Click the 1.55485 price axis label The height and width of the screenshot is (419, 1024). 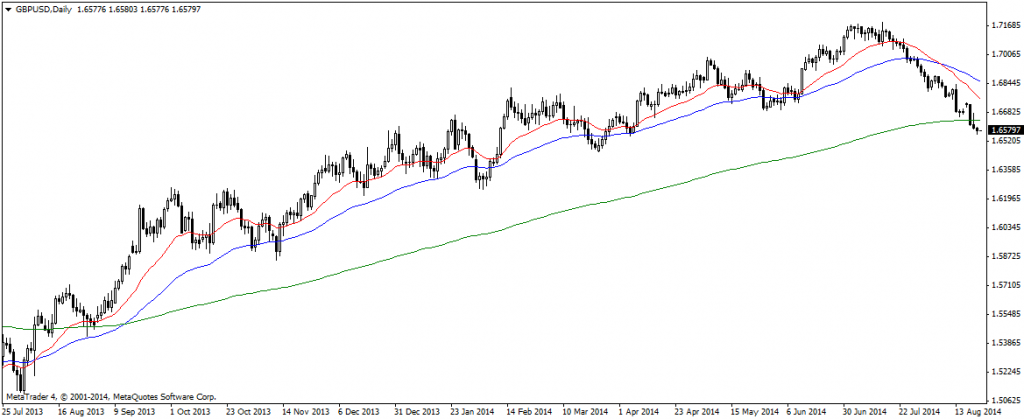click(x=1003, y=314)
